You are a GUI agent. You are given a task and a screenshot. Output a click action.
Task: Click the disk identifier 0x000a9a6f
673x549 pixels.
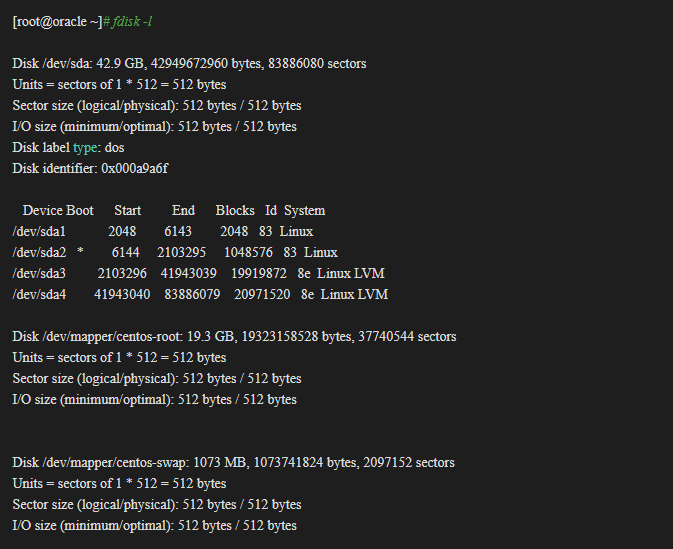click(134, 168)
